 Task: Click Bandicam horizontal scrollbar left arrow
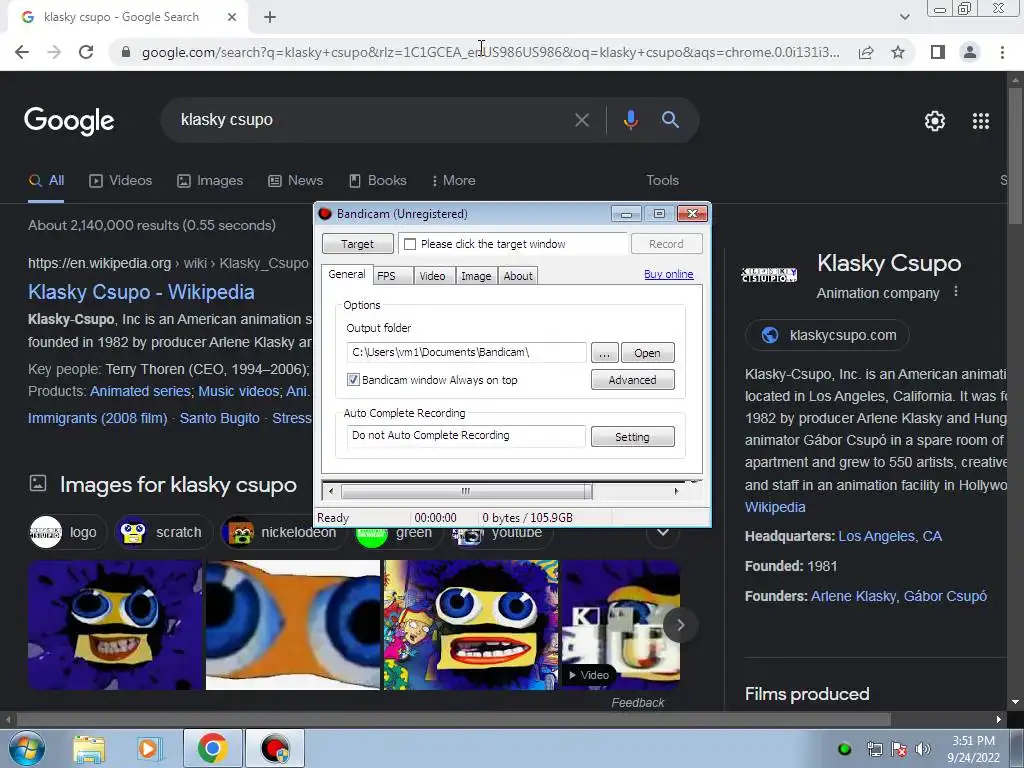[331, 491]
